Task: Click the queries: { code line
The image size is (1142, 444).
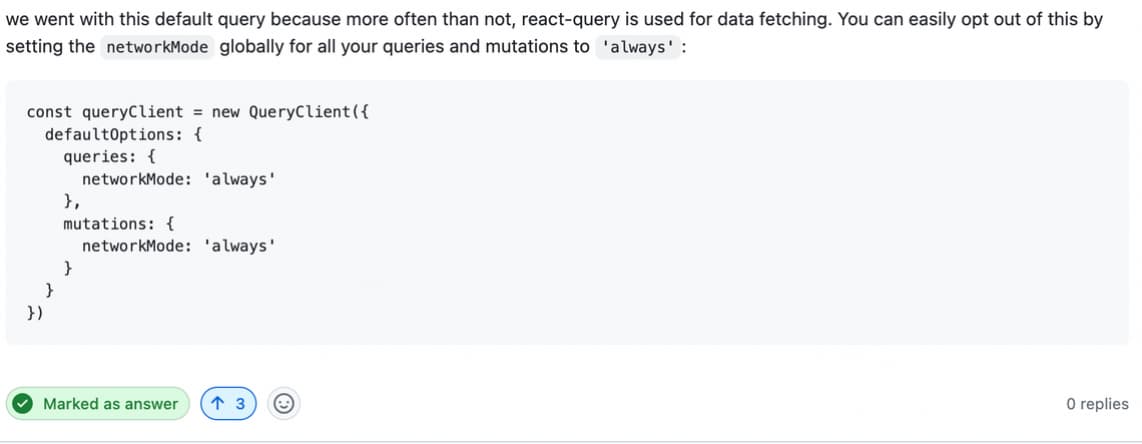Action: 109,157
